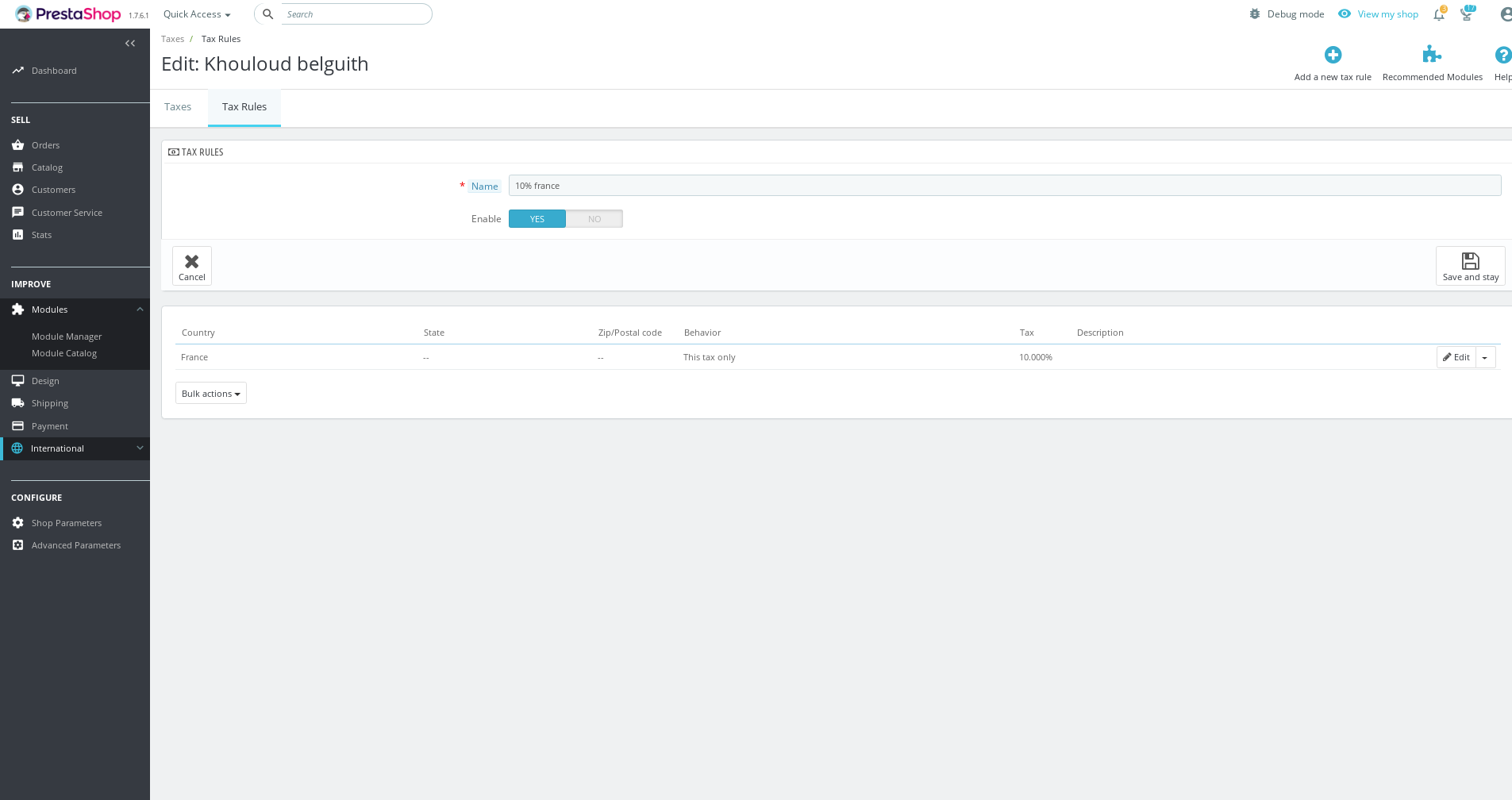Click the Shipping truck icon
The width and height of the screenshot is (1512, 800).
click(x=17, y=403)
